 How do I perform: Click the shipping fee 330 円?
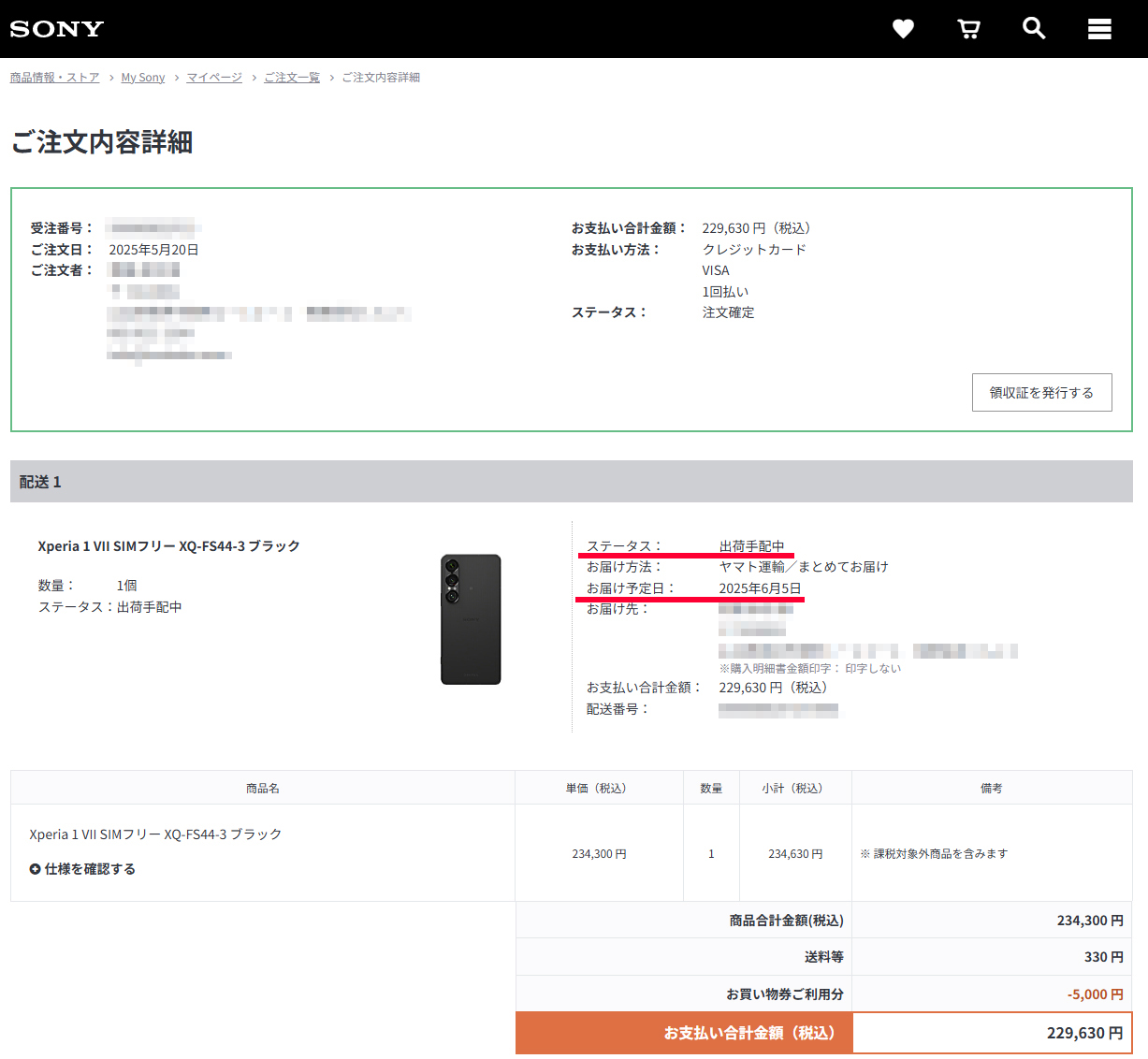[x=1104, y=957]
